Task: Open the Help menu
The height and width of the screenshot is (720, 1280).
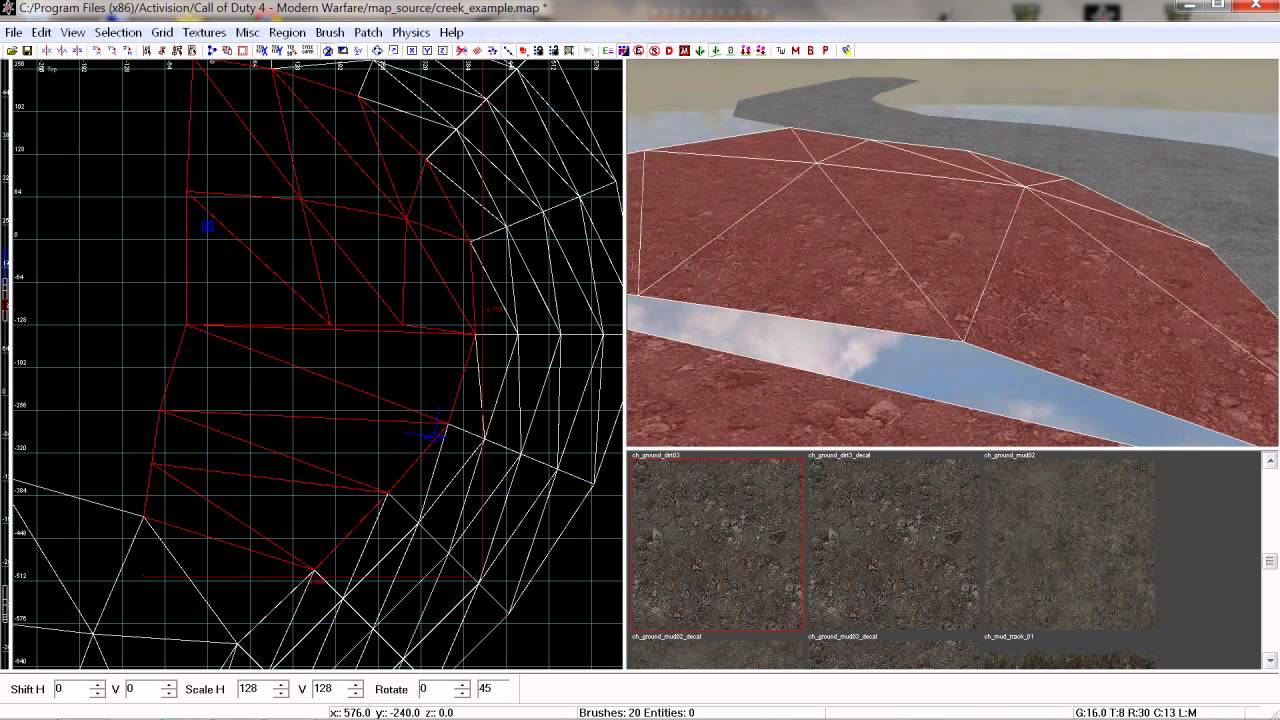Action: pos(451,32)
